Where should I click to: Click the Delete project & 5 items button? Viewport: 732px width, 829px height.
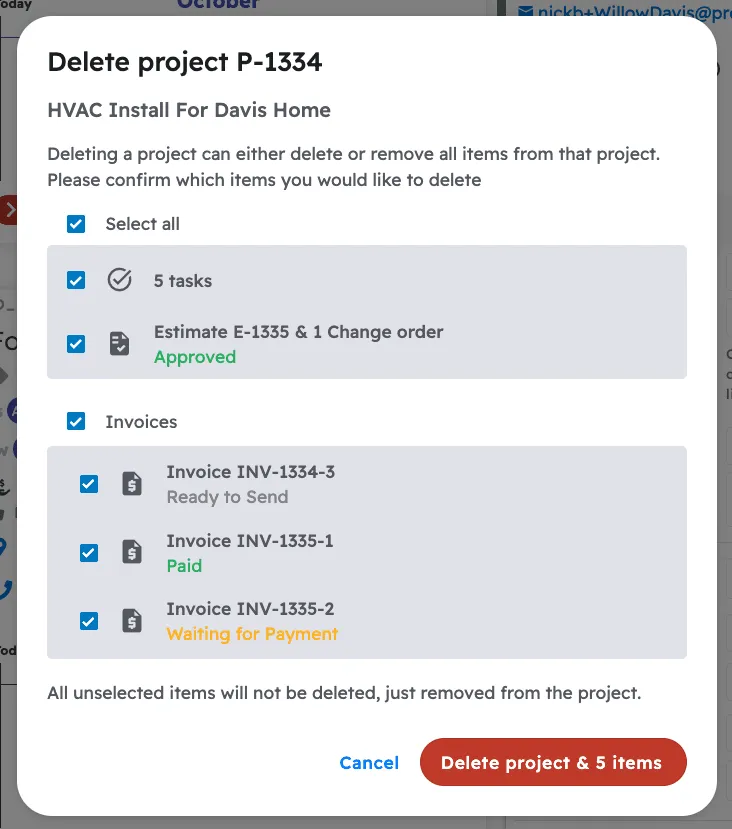(552, 762)
